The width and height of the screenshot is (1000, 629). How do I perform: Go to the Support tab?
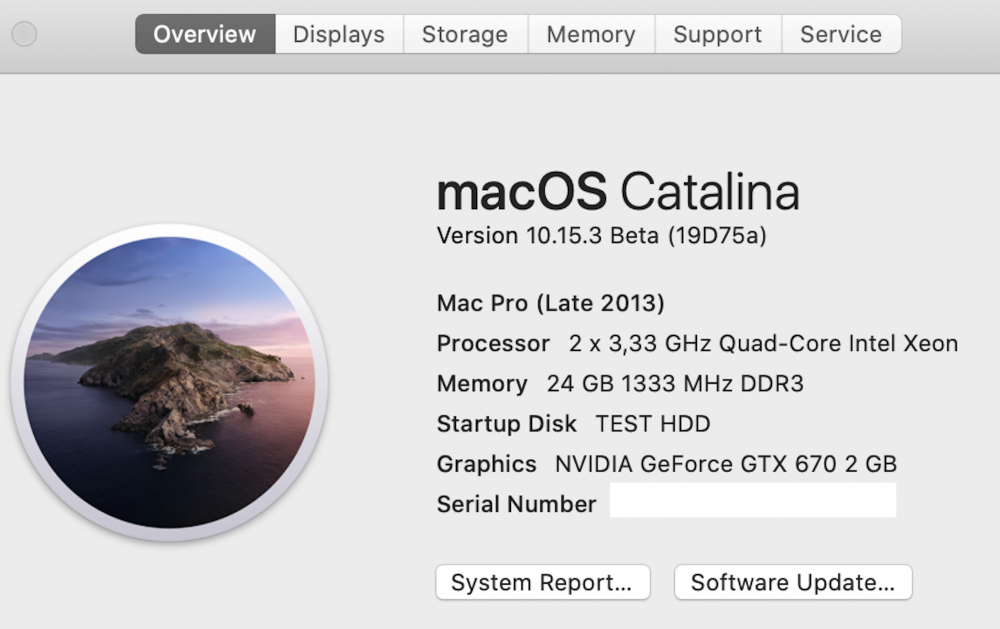(717, 34)
